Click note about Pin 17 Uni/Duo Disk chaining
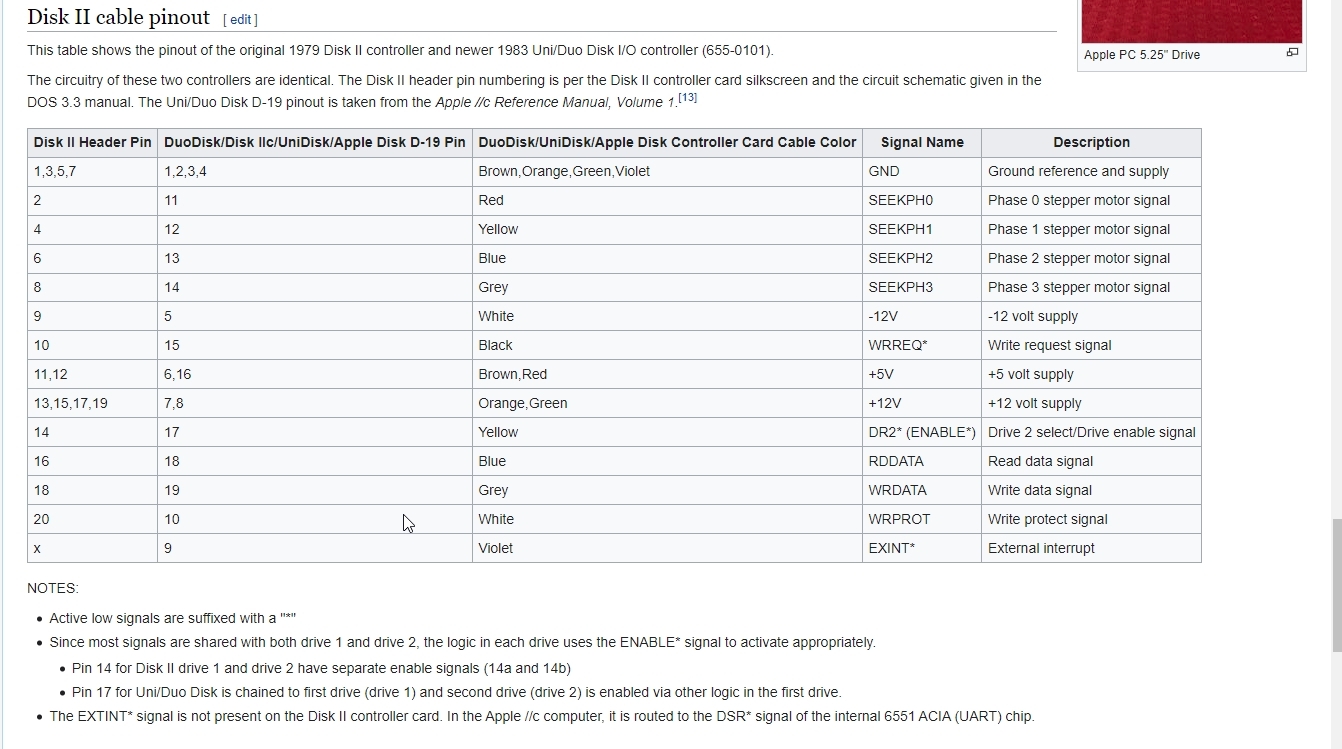Image resolution: width=1342 pixels, height=749 pixels. (457, 692)
